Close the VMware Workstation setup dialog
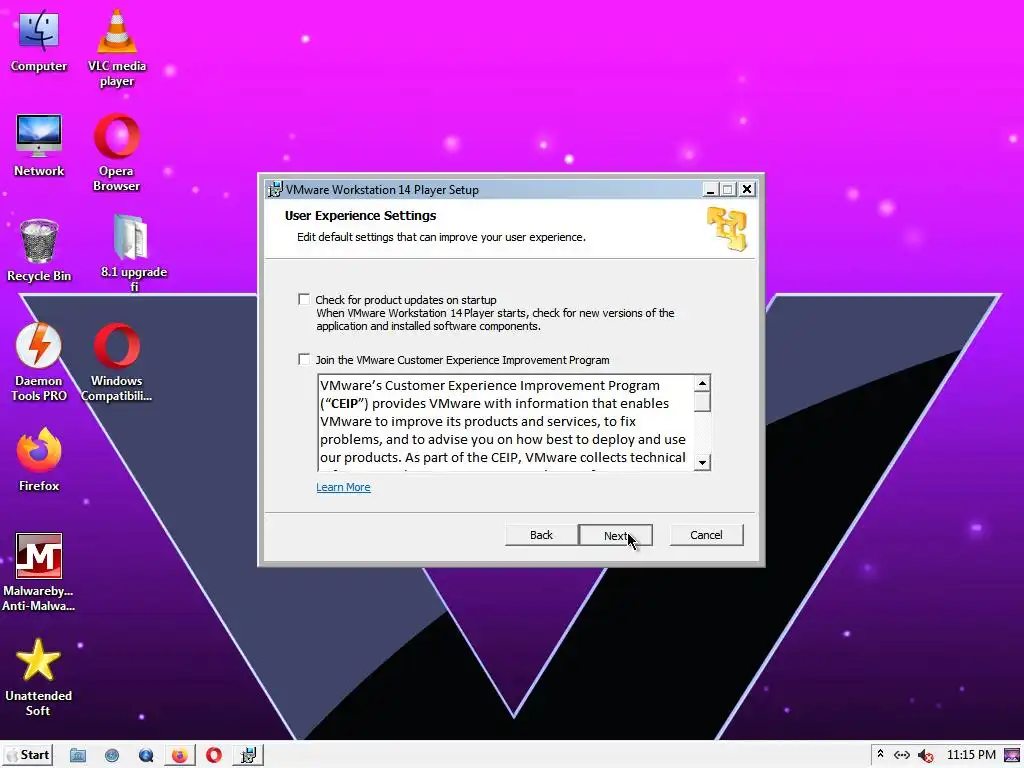This screenshot has height=768, width=1024. 747,189
